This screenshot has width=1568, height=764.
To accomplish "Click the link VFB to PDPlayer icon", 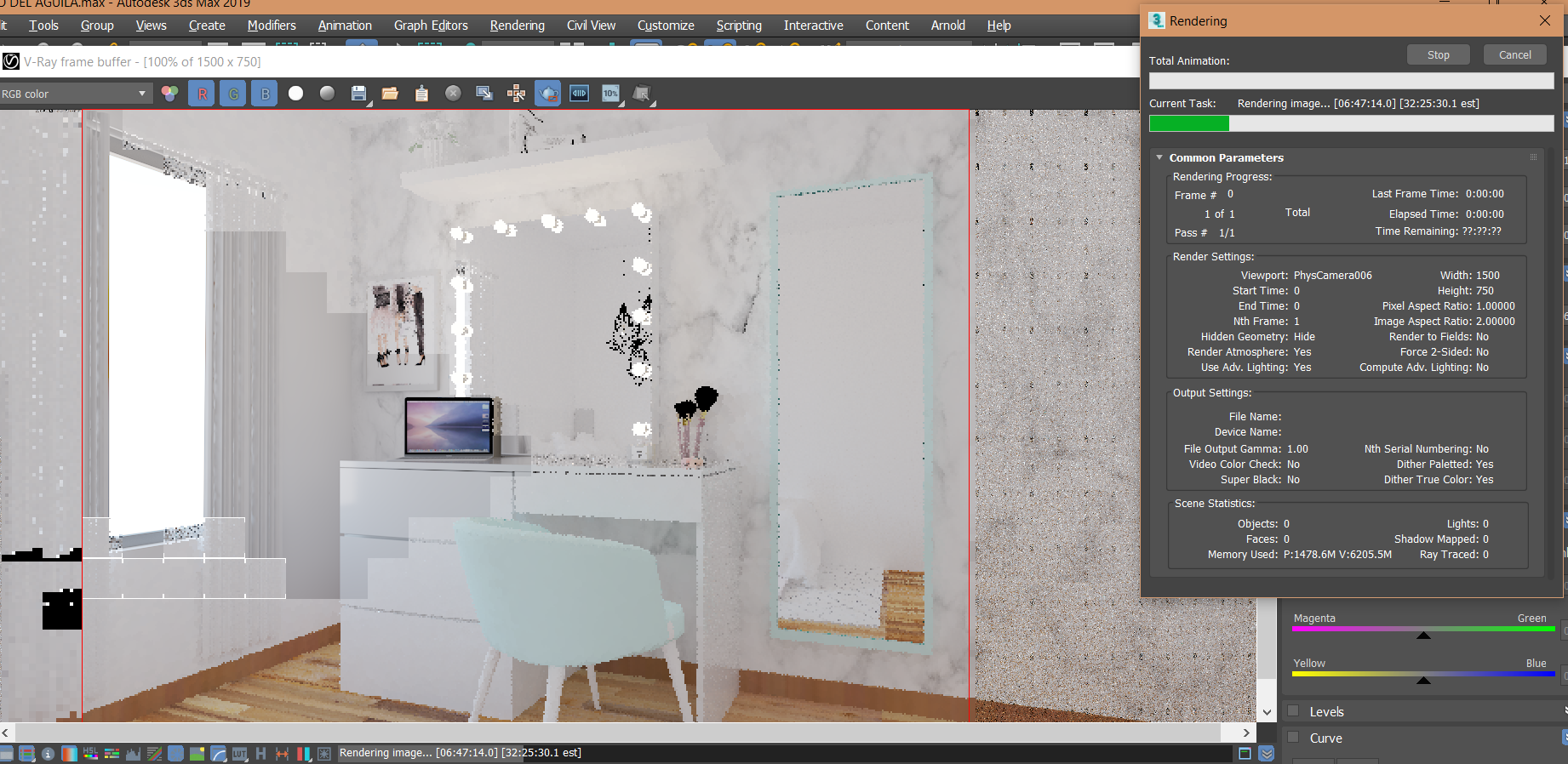I will tap(579, 94).
